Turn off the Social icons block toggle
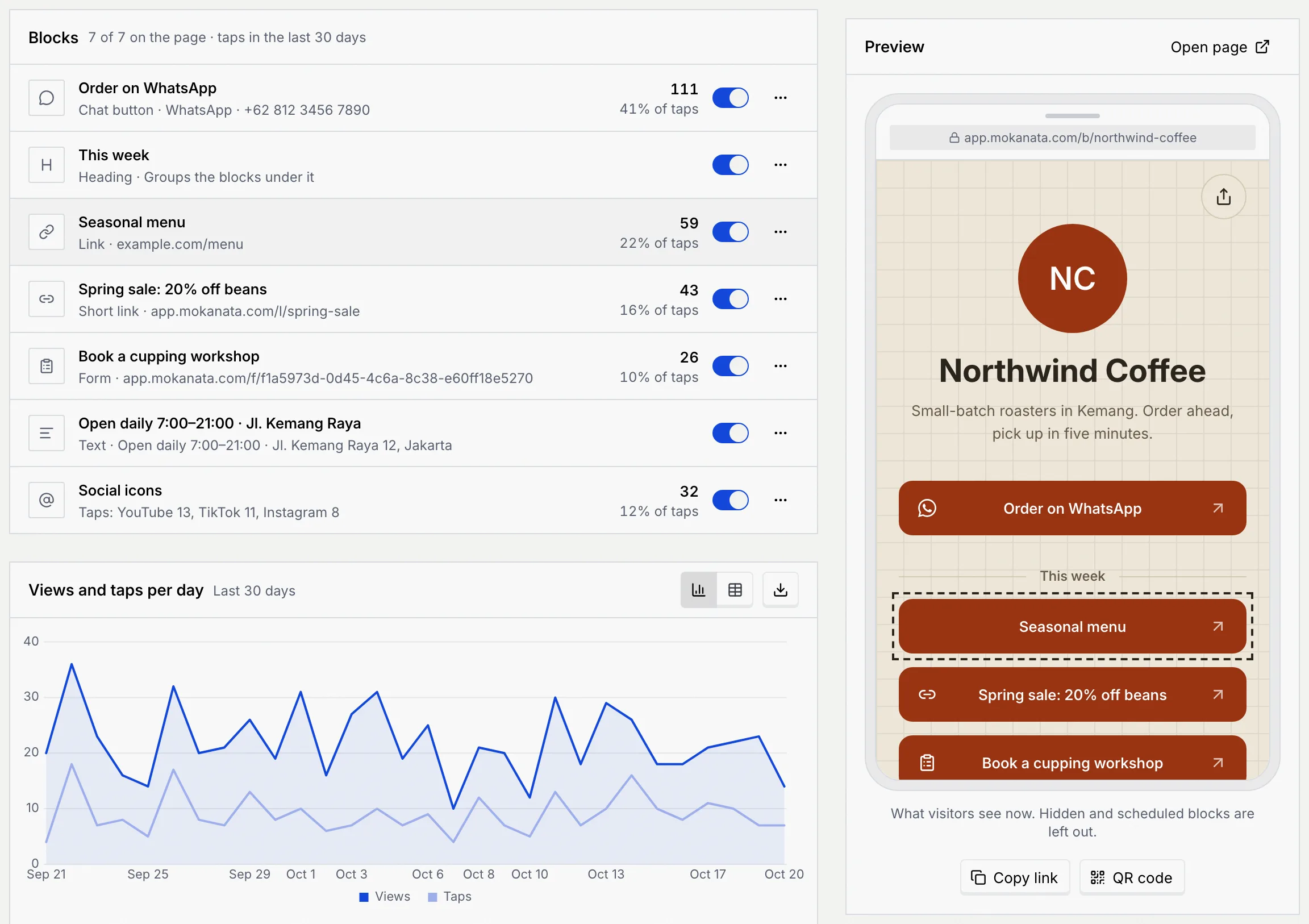1309x924 pixels. click(x=730, y=500)
